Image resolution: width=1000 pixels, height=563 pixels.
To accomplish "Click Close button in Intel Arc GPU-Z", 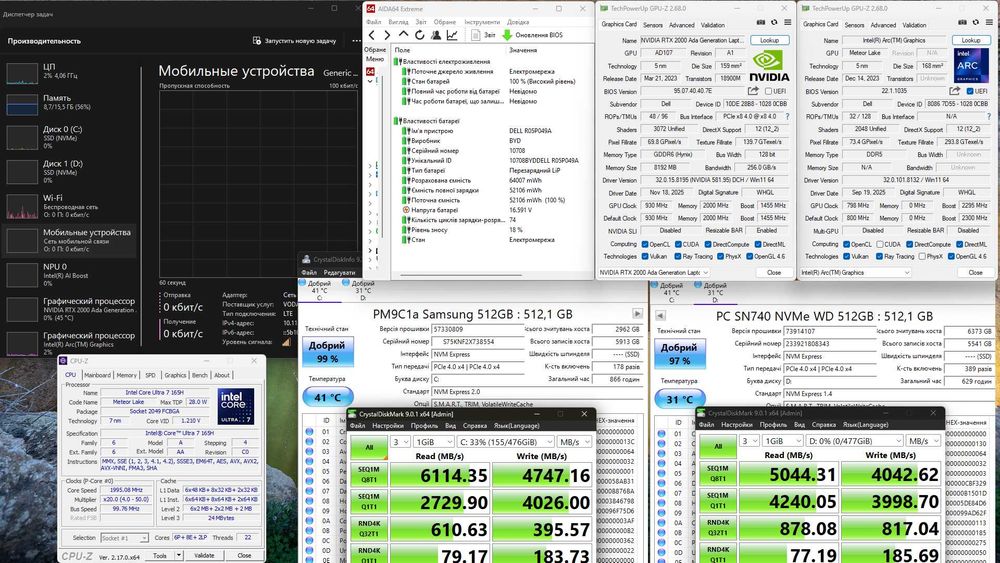I will (x=975, y=272).
